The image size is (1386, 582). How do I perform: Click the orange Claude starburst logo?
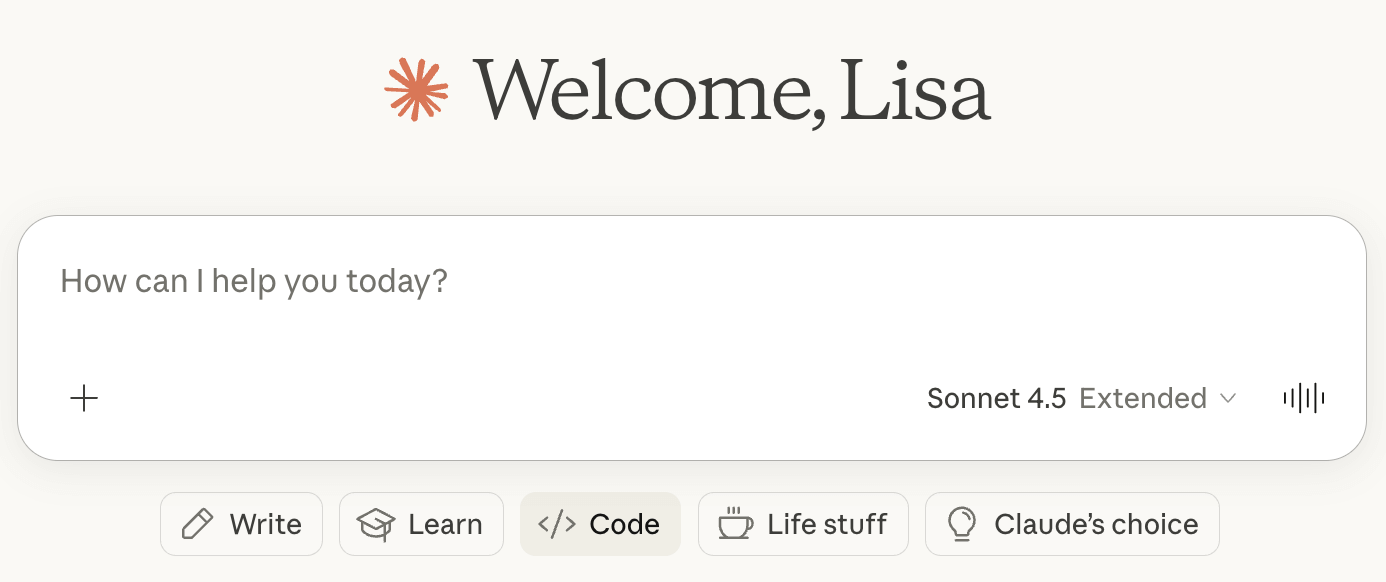[416, 91]
